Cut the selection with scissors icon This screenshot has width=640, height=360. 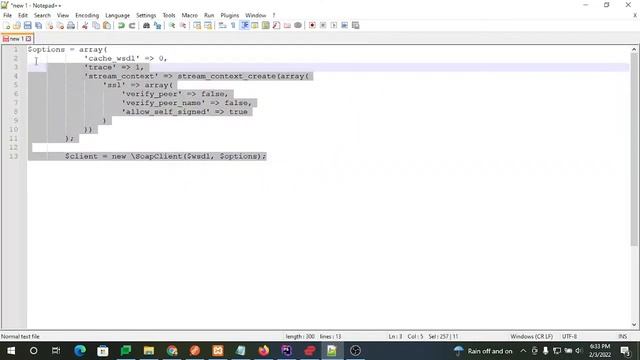point(85,25)
